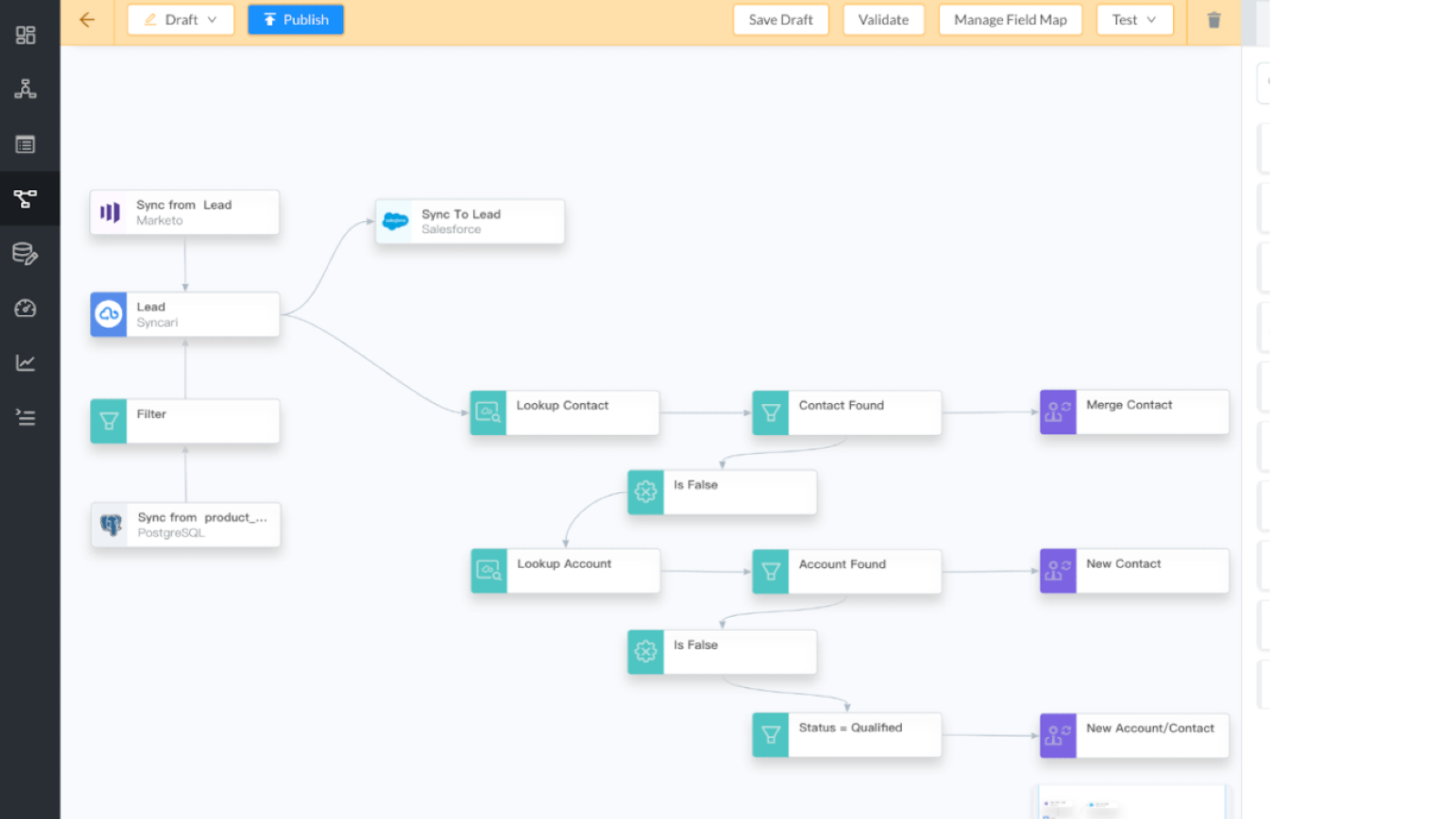Click the PostgreSQL elephant icon node

tap(111, 525)
